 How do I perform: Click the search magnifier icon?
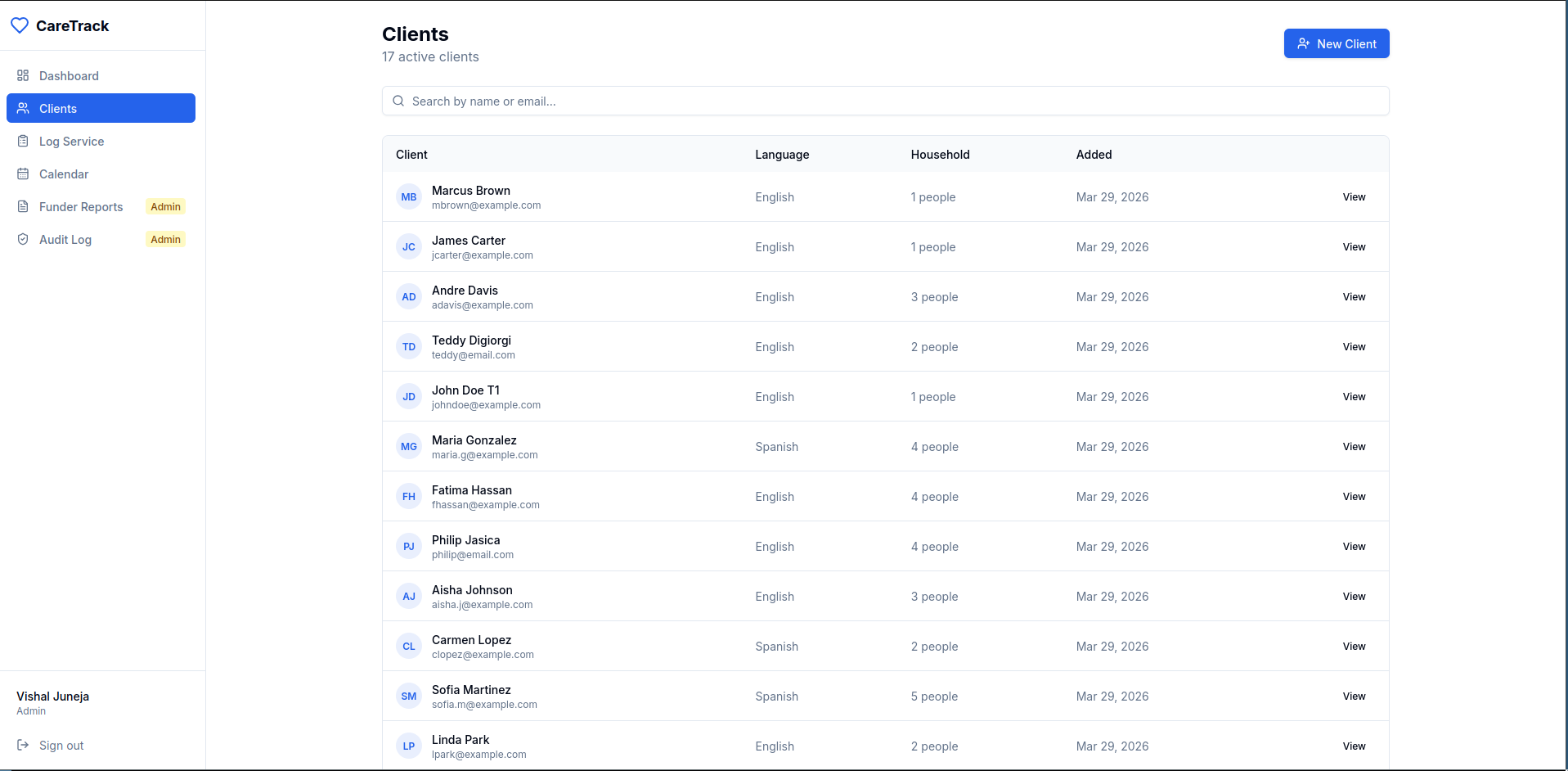[x=398, y=101]
